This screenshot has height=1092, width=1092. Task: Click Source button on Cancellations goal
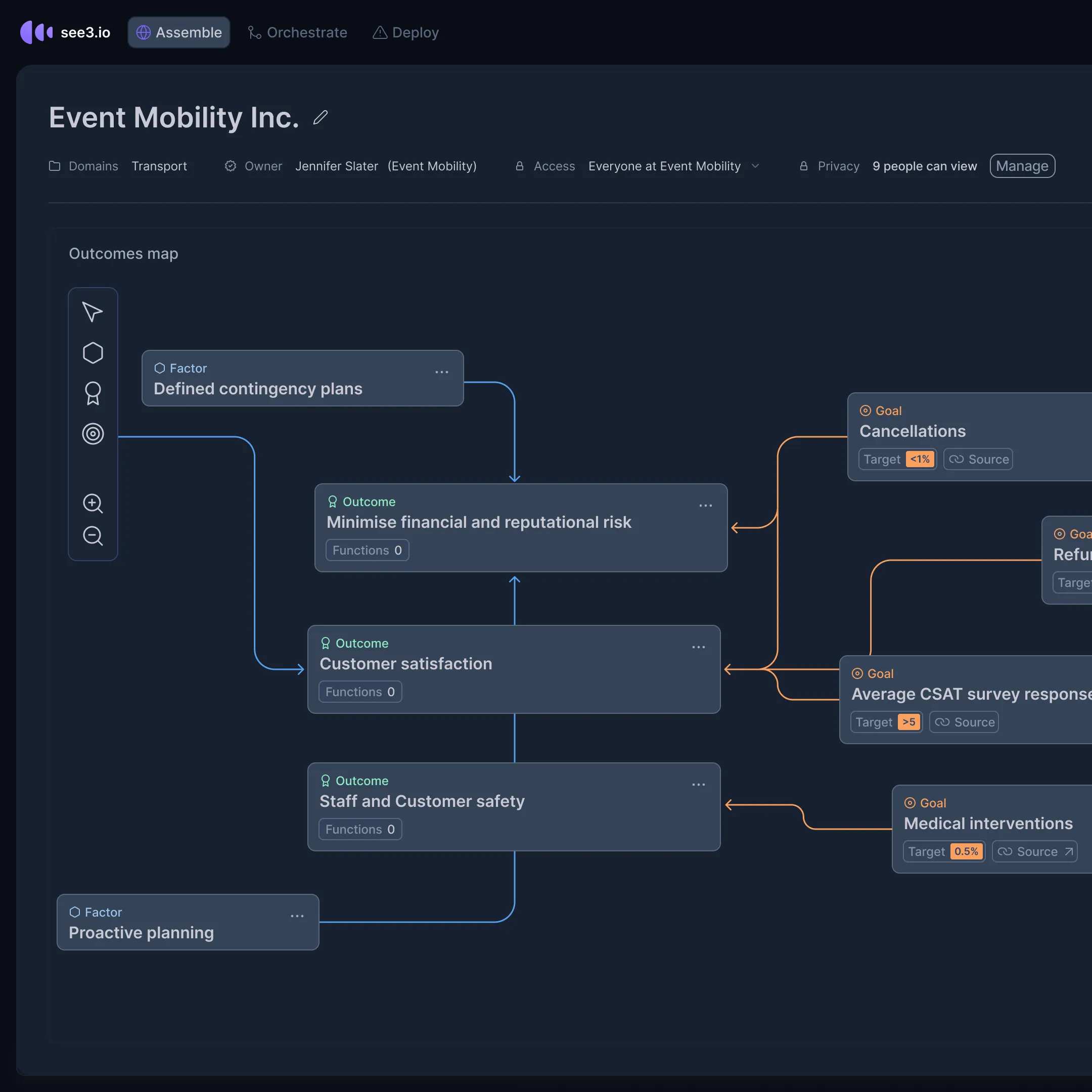coord(978,459)
